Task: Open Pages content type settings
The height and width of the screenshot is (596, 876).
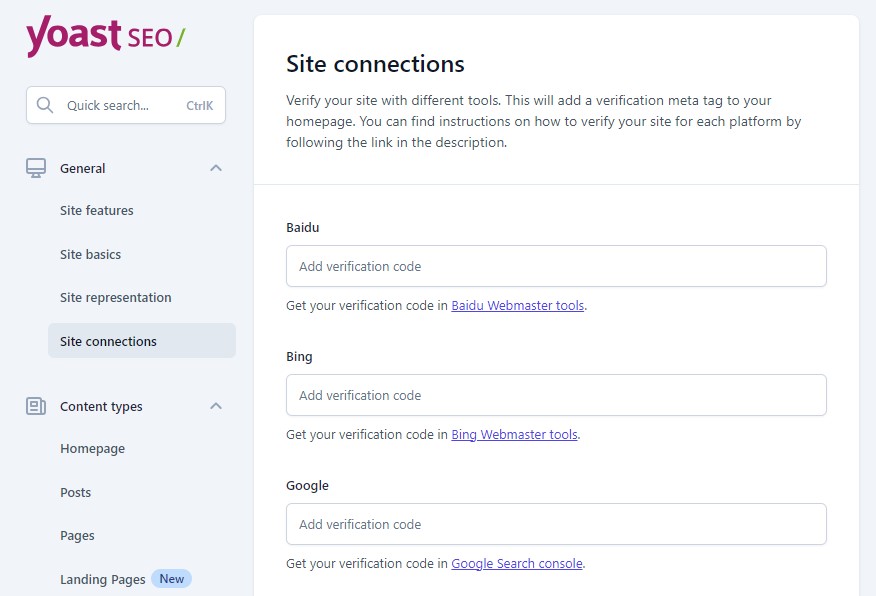Action: tap(77, 536)
